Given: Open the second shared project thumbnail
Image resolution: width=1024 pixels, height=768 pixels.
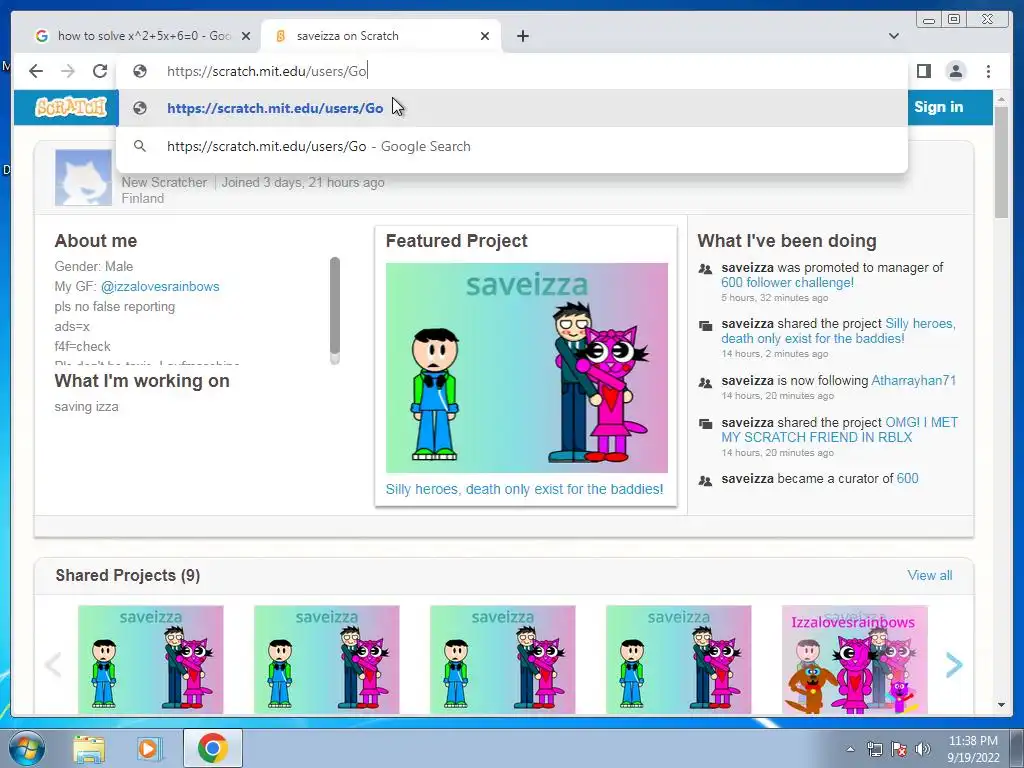Looking at the screenshot, I should (327, 660).
